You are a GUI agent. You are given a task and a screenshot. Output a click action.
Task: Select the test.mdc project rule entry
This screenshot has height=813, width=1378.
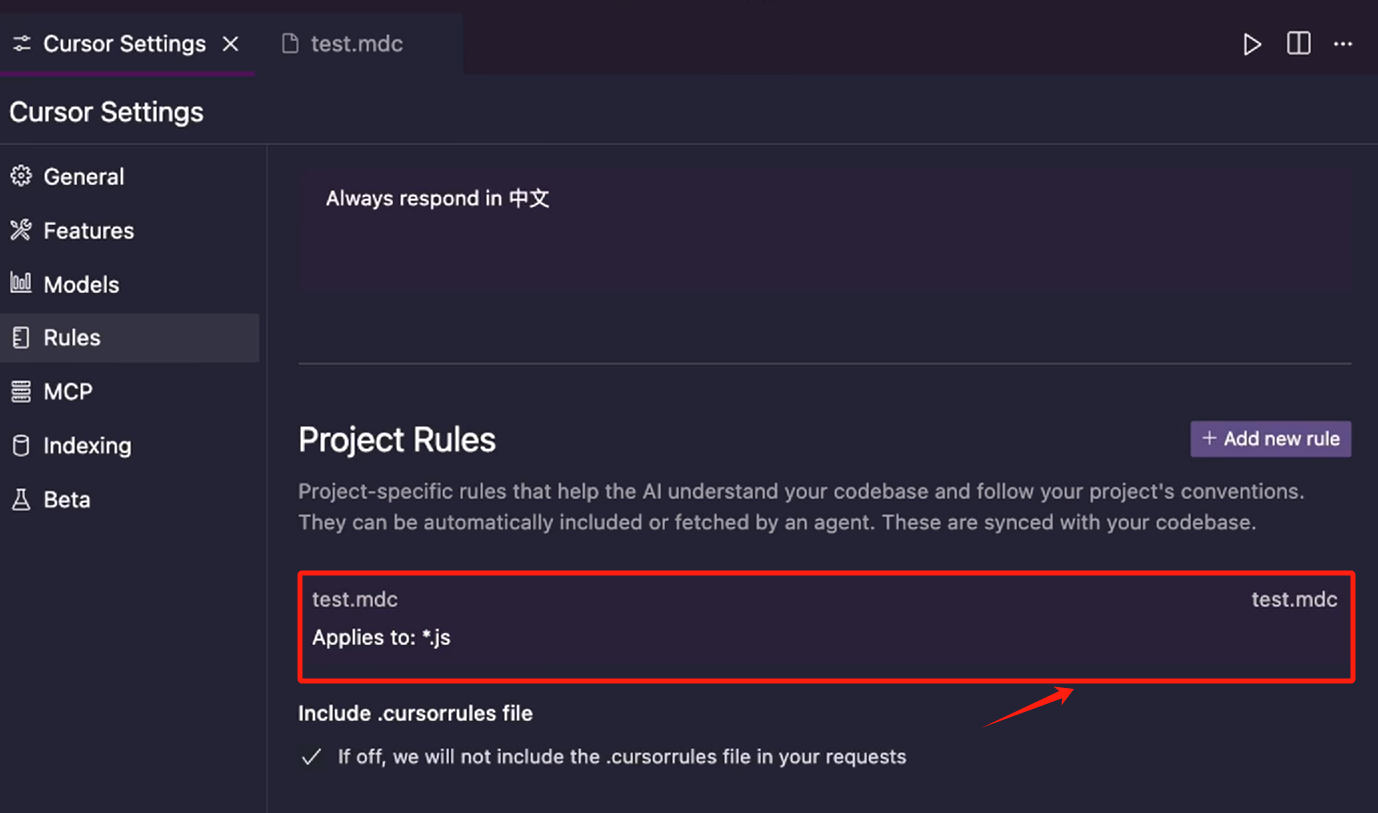(x=826, y=627)
